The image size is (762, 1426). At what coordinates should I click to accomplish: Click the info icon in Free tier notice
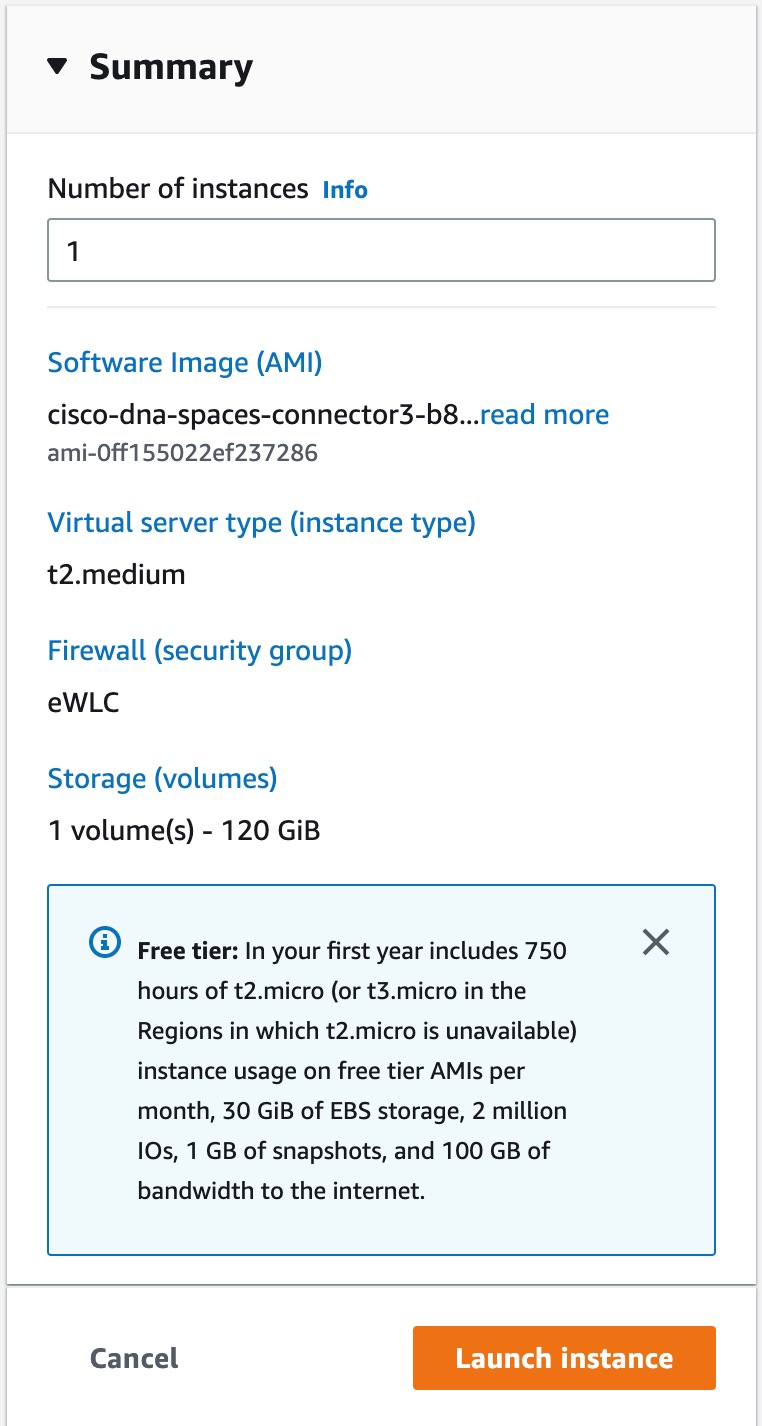(103, 942)
